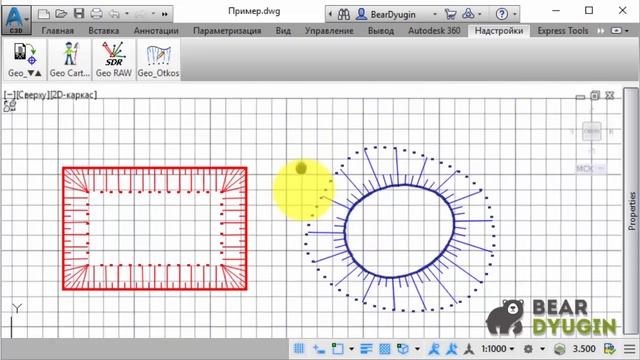The width and height of the screenshot is (640, 360).
Task: Search help with the binoculars icon
Action: 344,14
